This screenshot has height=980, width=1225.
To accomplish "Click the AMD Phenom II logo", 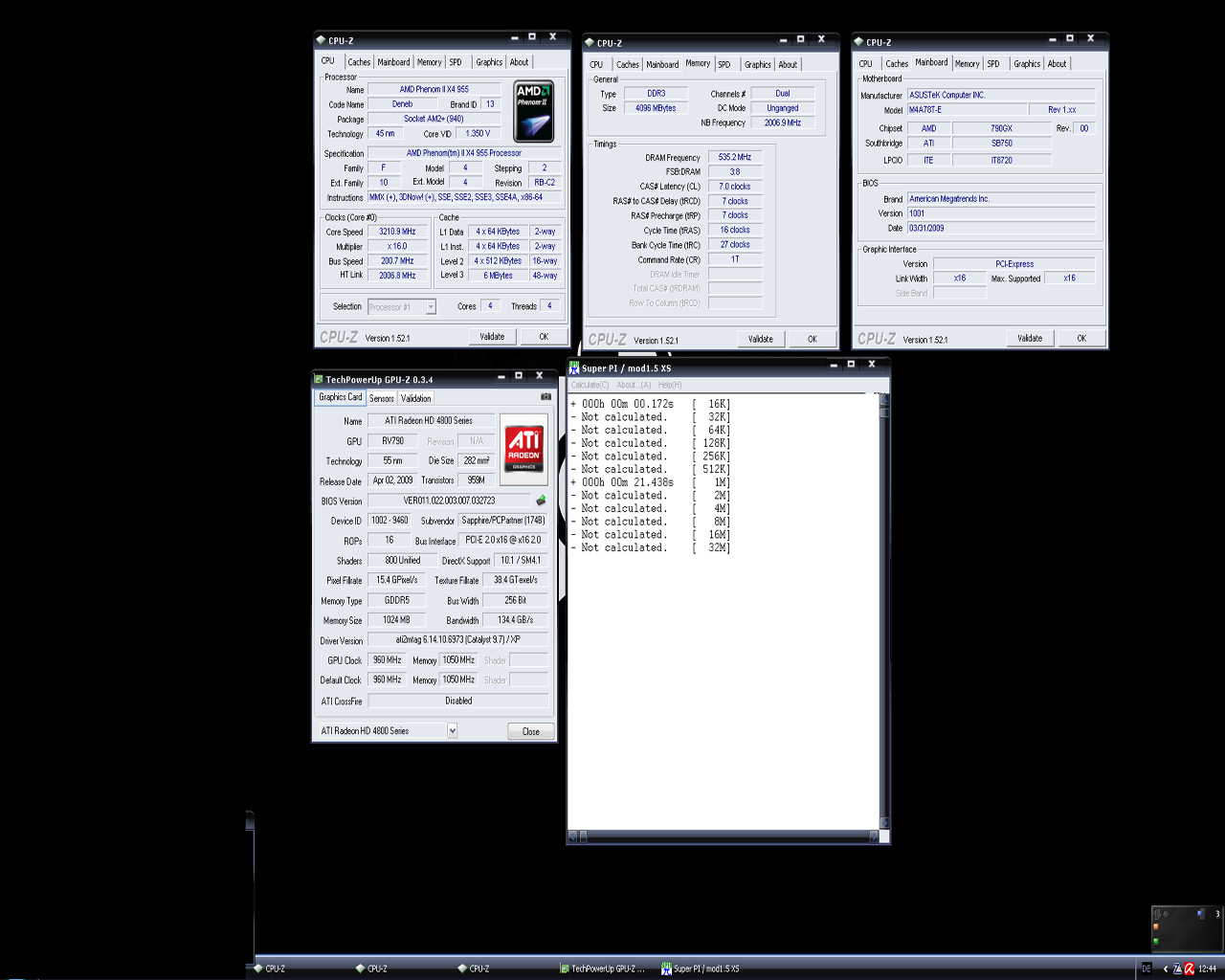I will point(533,112).
